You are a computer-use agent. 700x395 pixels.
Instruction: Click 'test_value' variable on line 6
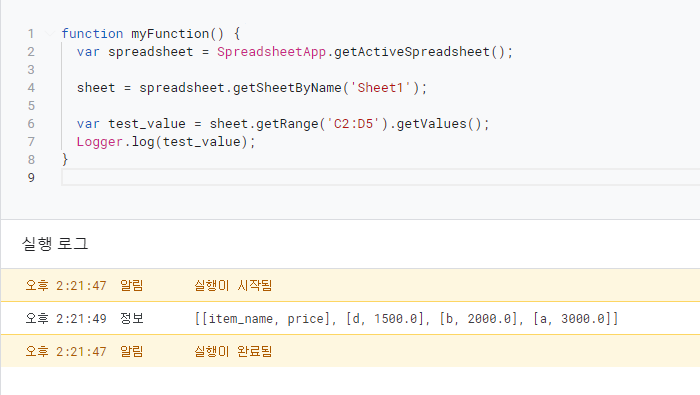tap(147, 124)
